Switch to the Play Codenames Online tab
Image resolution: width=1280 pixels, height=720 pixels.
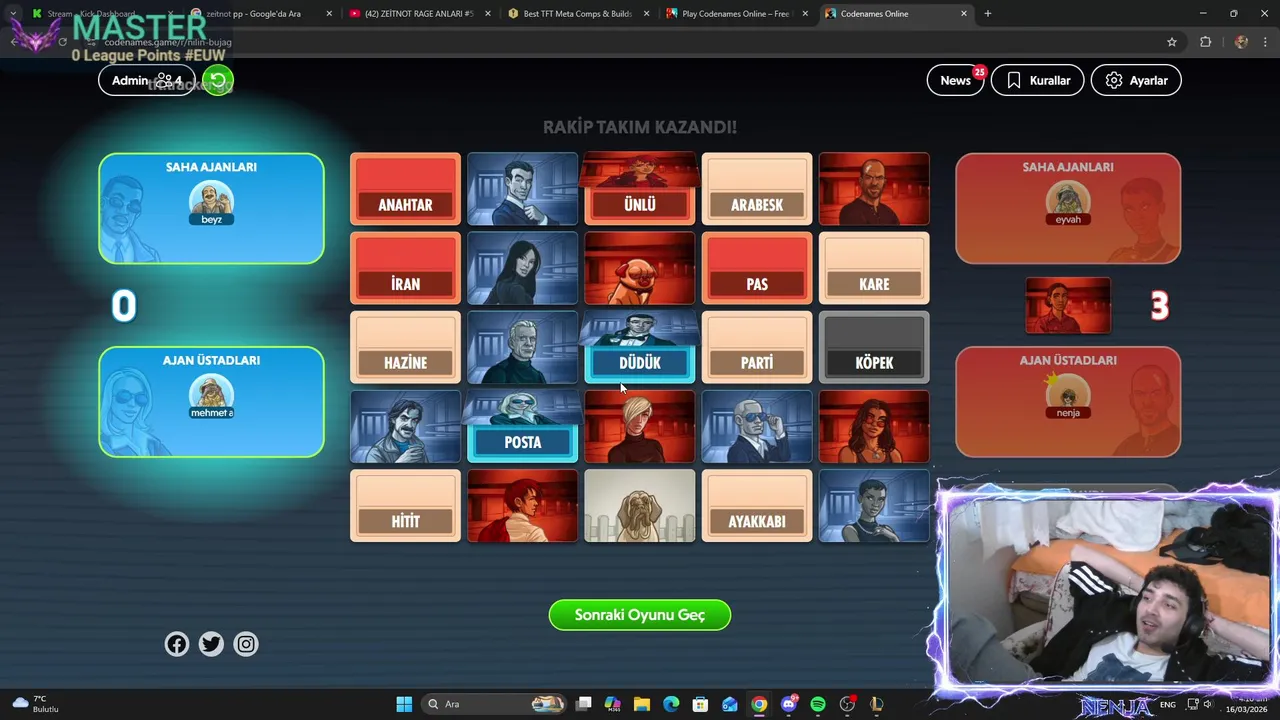[x=738, y=14]
